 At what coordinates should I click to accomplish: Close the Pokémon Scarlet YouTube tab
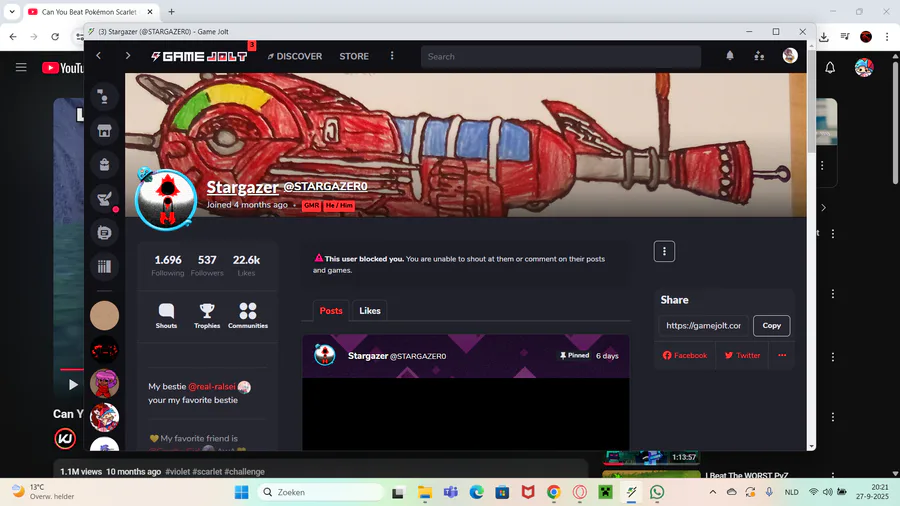150,11
